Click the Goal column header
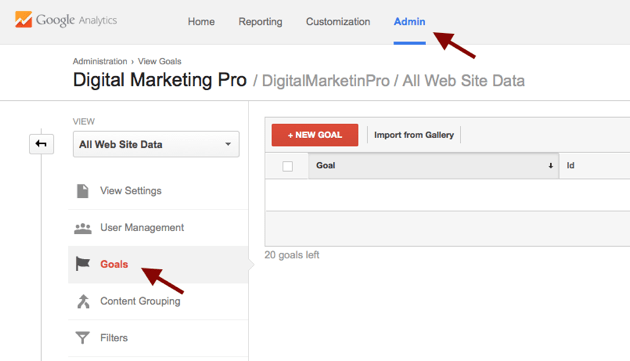The width and height of the screenshot is (630, 361). tap(433, 166)
